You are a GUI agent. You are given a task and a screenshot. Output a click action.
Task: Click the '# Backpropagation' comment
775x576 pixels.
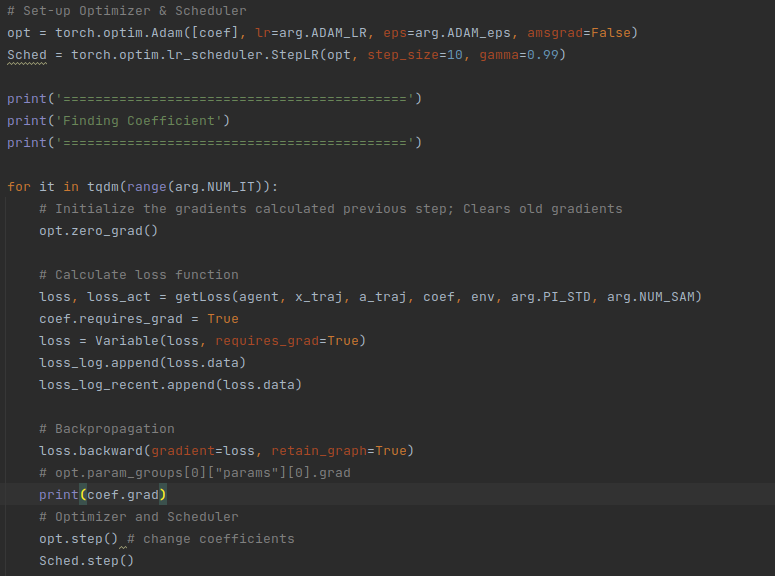pyautogui.click(x=107, y=429)
